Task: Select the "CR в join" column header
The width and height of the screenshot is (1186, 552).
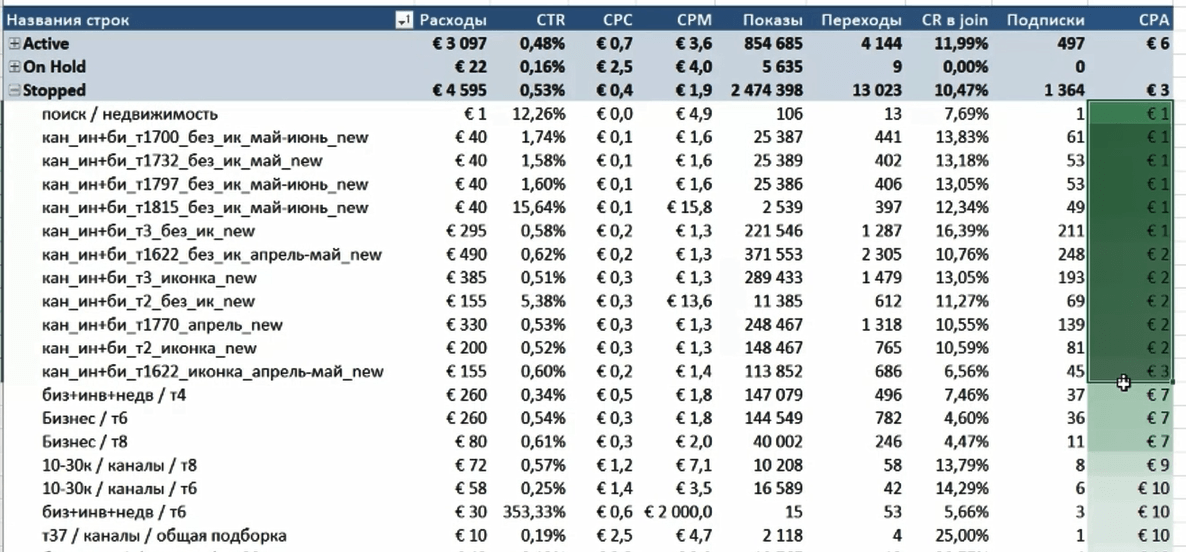Action: [x=955, y=20]
